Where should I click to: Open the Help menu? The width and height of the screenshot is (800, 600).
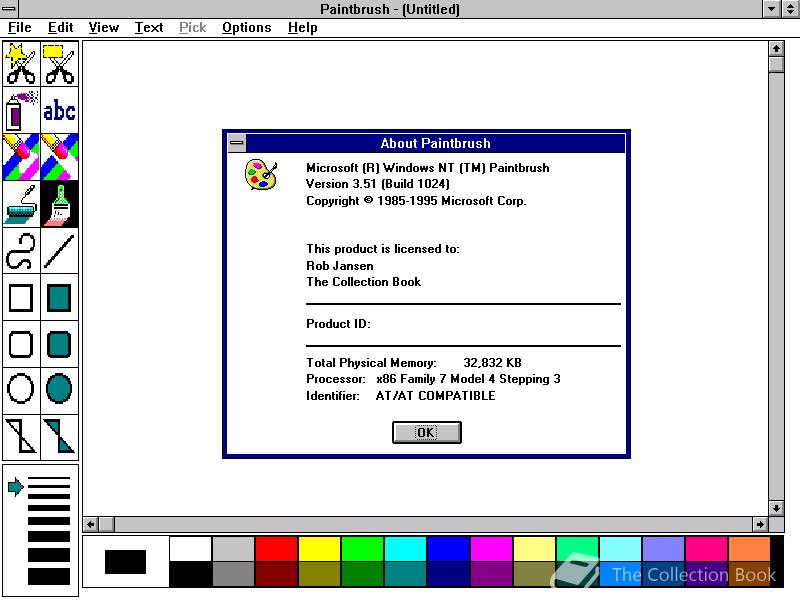pyautogui.click(x=303, y=28)
